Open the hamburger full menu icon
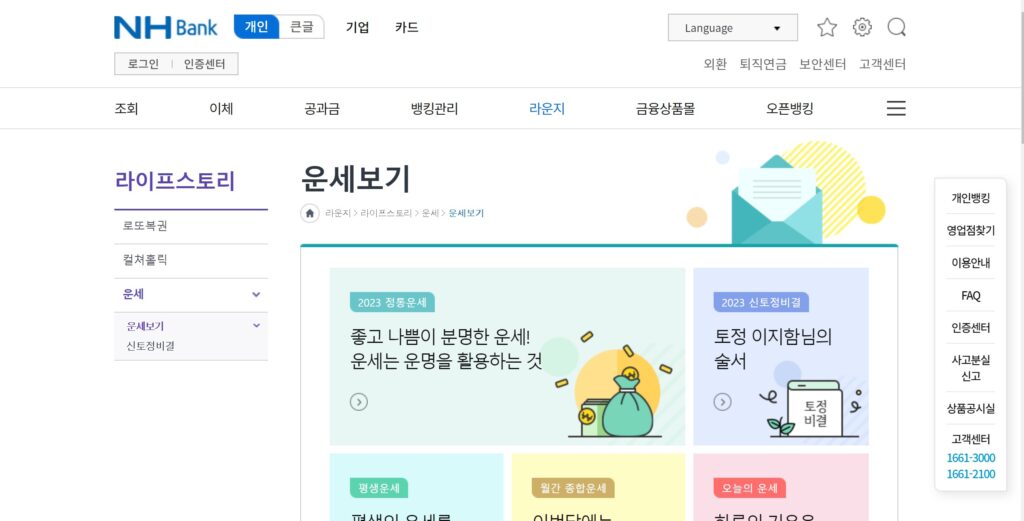1024x521 pixels. point(896,108)
